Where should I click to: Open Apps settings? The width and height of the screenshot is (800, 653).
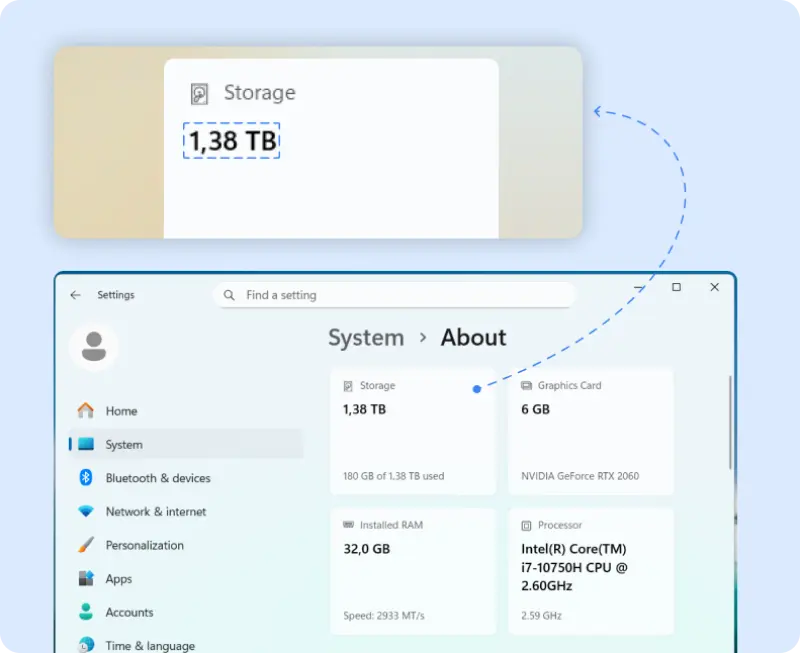tap(185, 579)
